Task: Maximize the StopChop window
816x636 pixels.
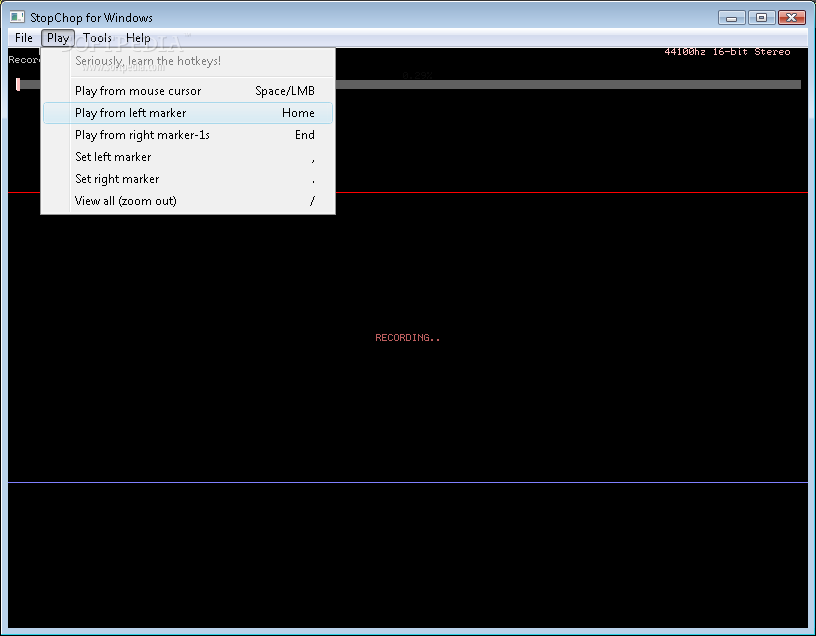Action: (x=761, y=18)
